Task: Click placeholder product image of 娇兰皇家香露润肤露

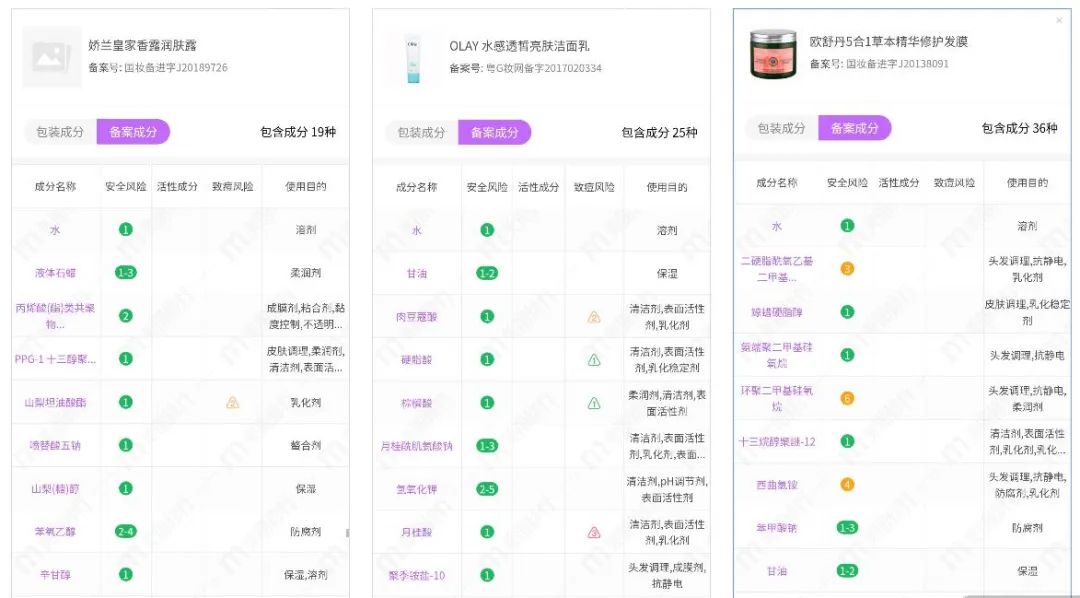Action: coord(52,57)
